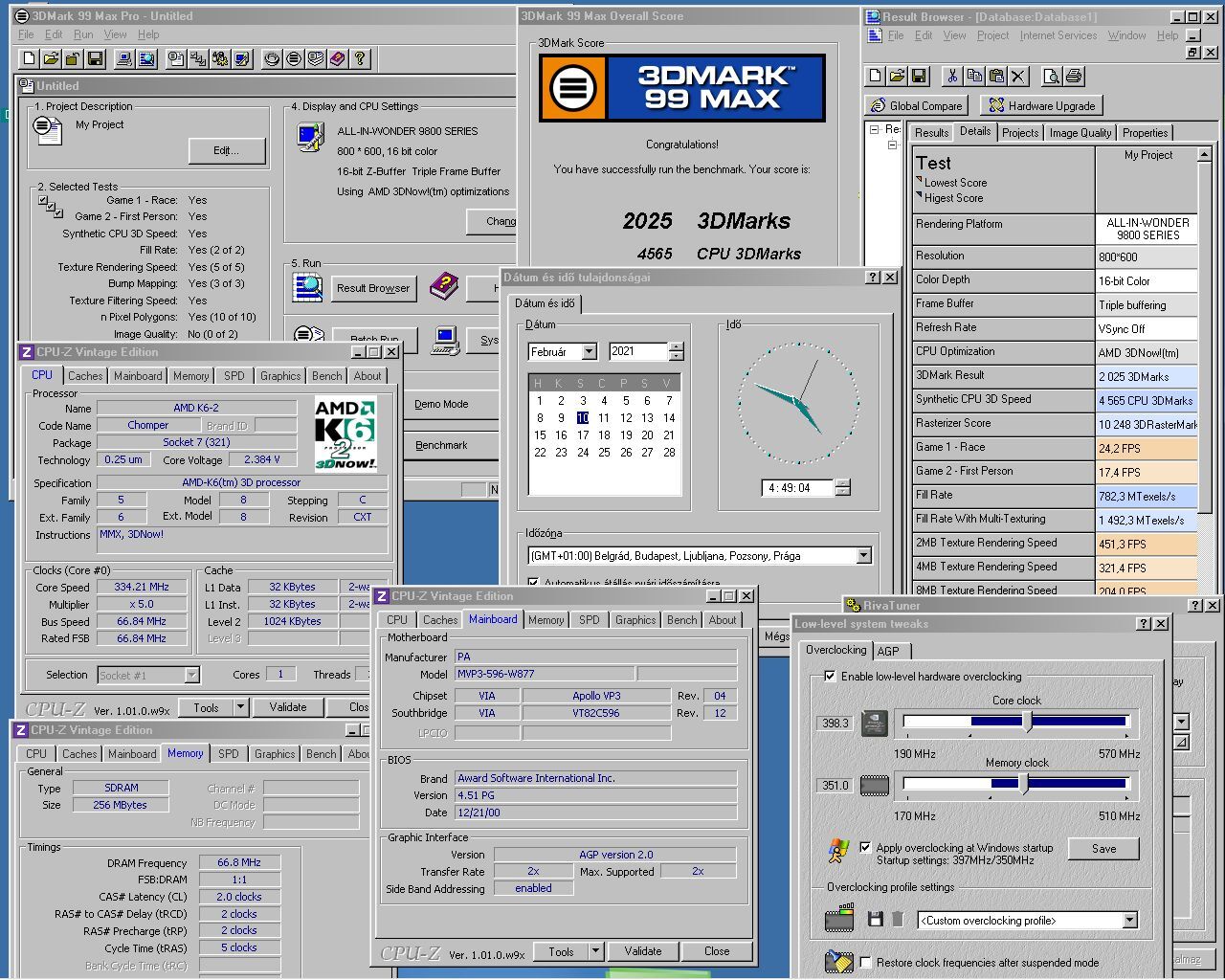Click the year field stepper arrows
Screen dimensions: 1225x980
click(x=677, y=351)
